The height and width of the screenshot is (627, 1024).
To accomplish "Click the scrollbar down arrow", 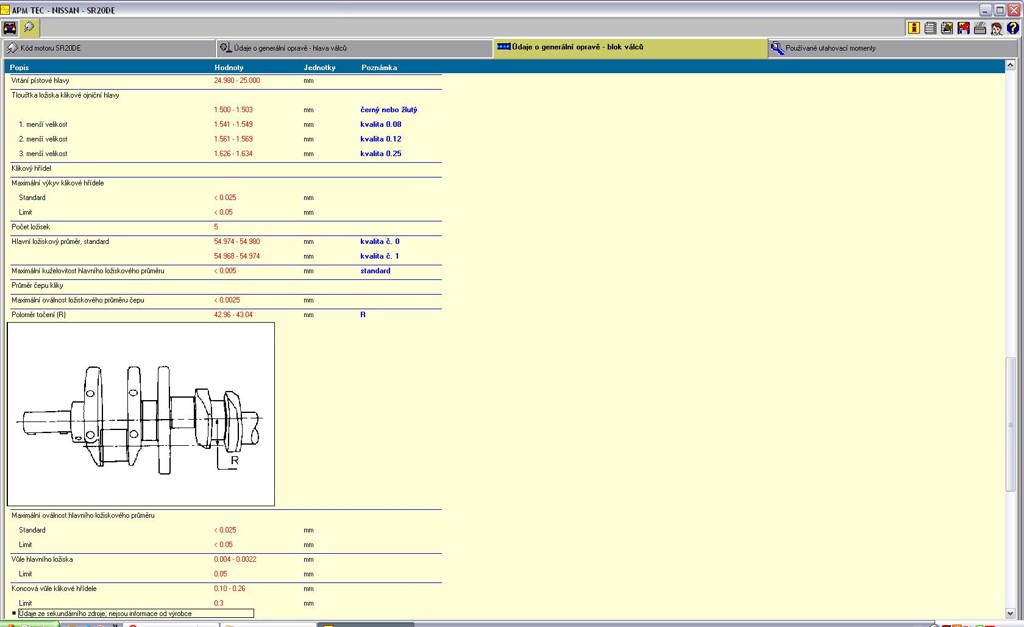I will coord(1011,613).
